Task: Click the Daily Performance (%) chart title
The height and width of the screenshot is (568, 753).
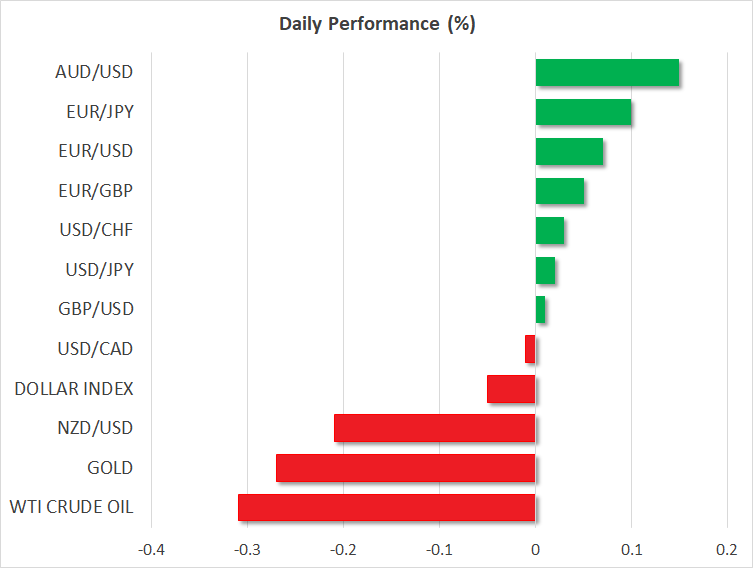Action: coord(376,25)
